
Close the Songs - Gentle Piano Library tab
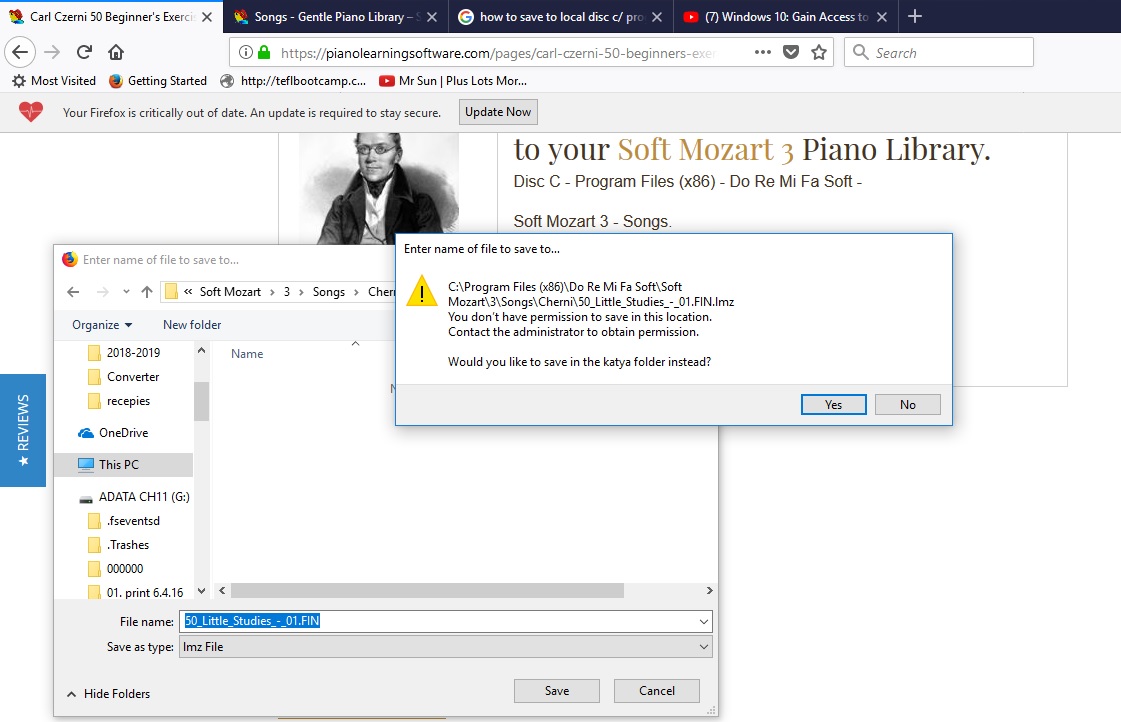(x=432, y=17)
